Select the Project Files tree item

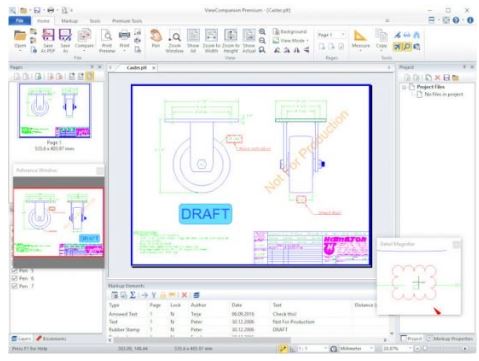[430, 87]
